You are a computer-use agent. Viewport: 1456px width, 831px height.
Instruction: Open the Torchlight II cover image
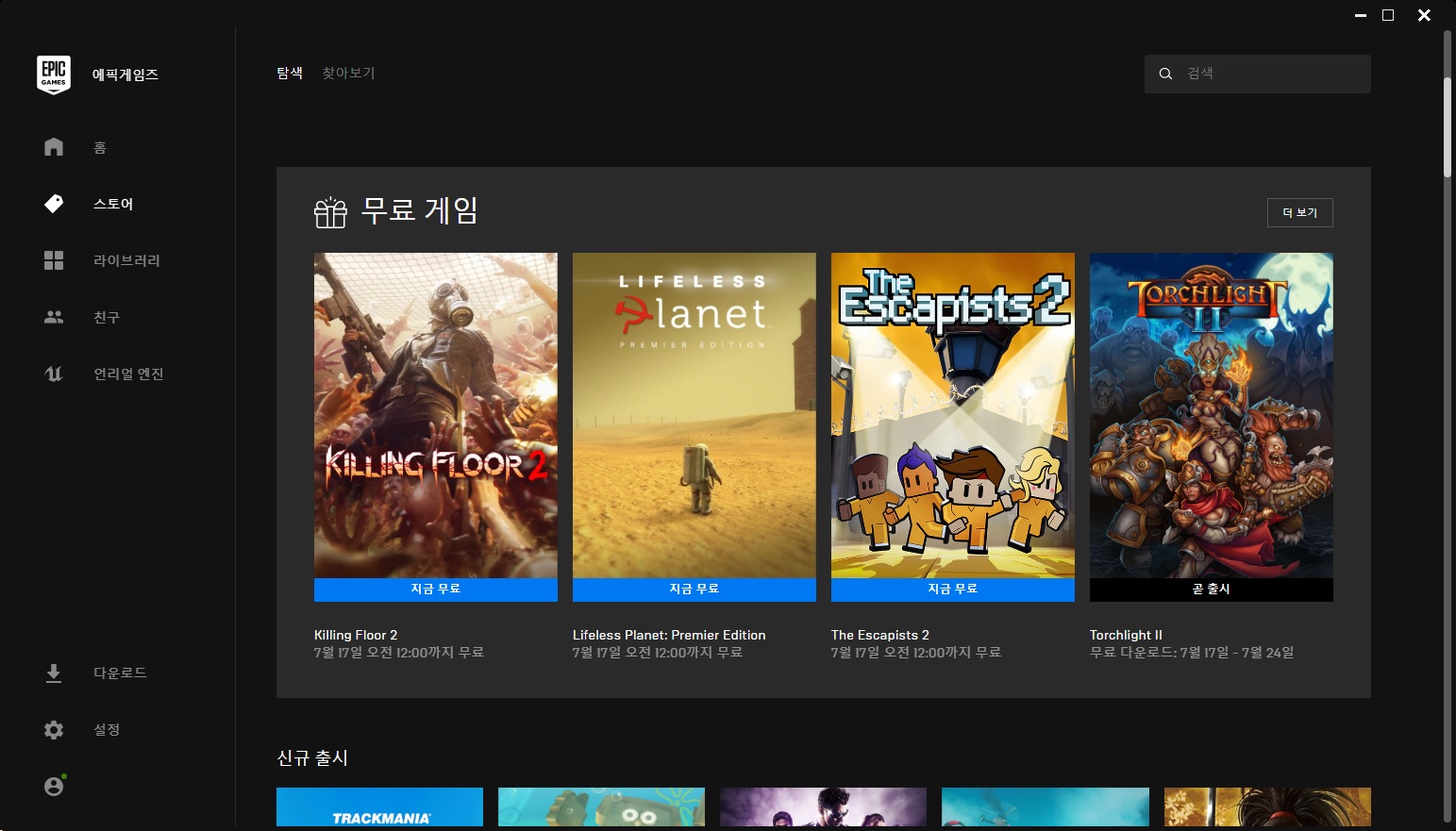pyautogui.click(x=1212, y=415)
